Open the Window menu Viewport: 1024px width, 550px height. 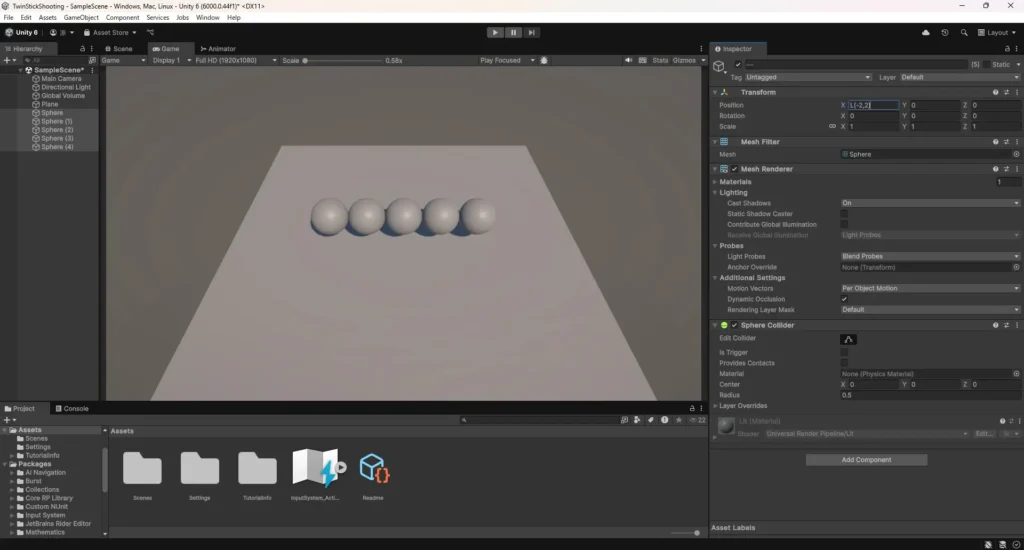[208, 18]
